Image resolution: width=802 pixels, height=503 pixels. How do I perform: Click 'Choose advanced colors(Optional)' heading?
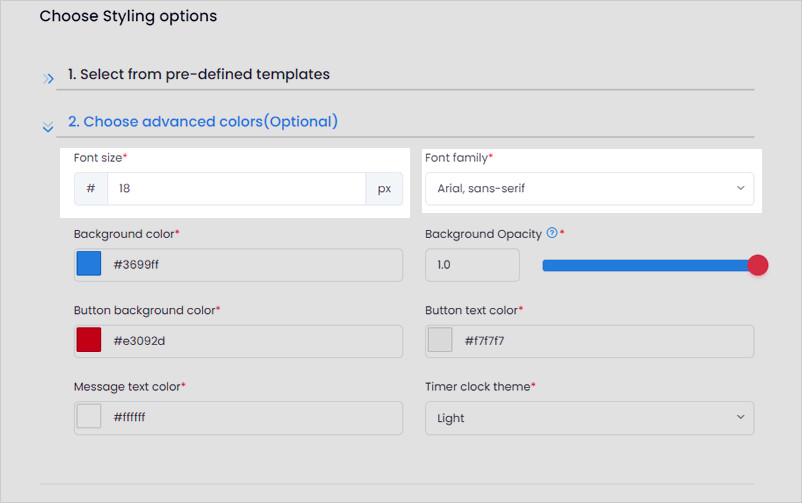click(203, 122)
